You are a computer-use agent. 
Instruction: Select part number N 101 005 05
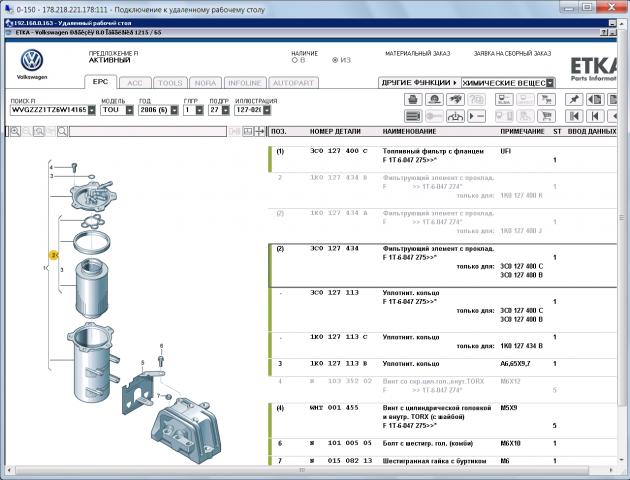341,443
